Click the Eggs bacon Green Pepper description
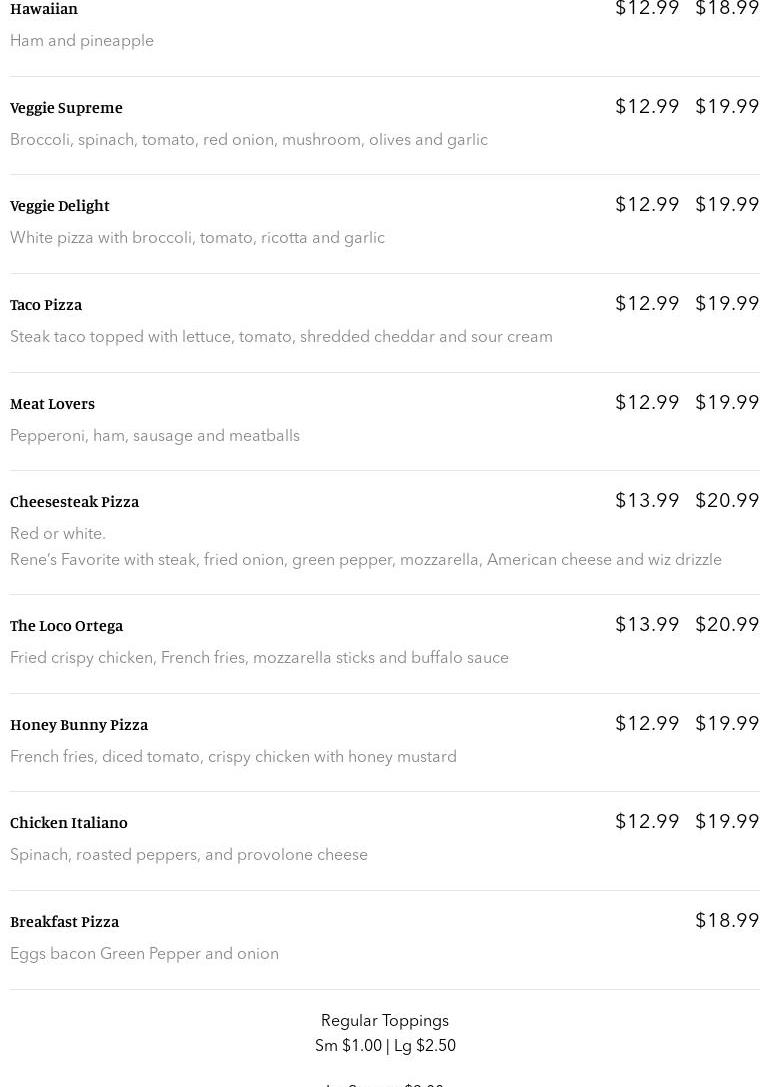Image resolution: width=770 pixels, height=1087 pixels. 144,953
